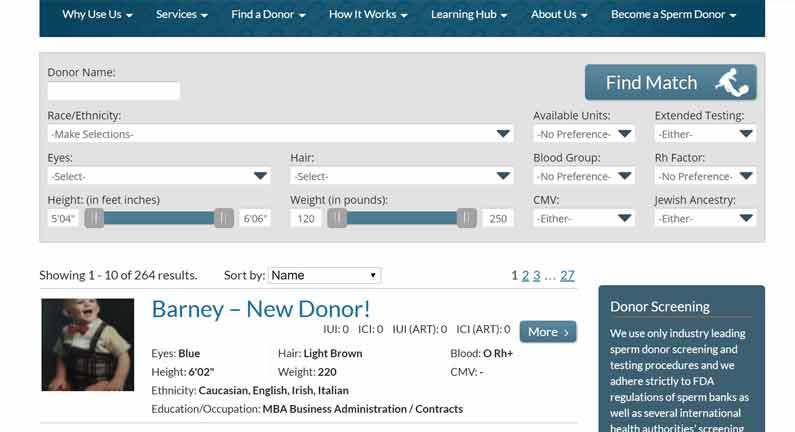Click the 120 minimum weight field

306,219
